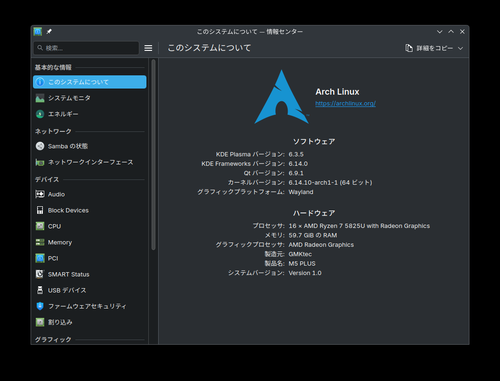
Task: Click the AMD Radeon Graphics processor value
Action: (321, 245)
